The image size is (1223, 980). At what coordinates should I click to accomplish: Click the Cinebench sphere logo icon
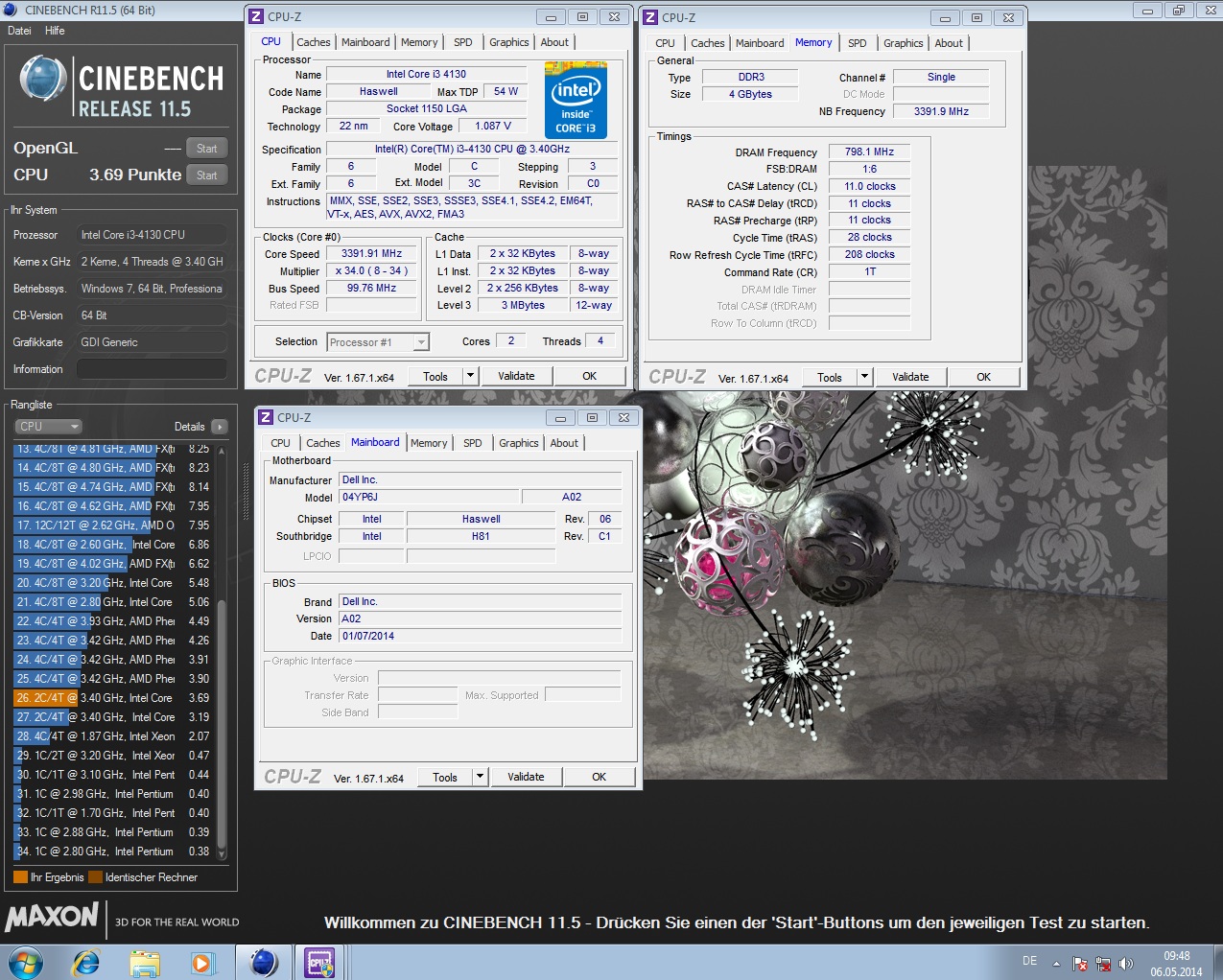(x=43, y=79)
